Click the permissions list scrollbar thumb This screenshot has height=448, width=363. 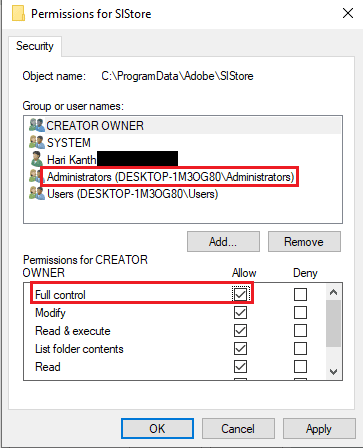click(x=333, y=323)
